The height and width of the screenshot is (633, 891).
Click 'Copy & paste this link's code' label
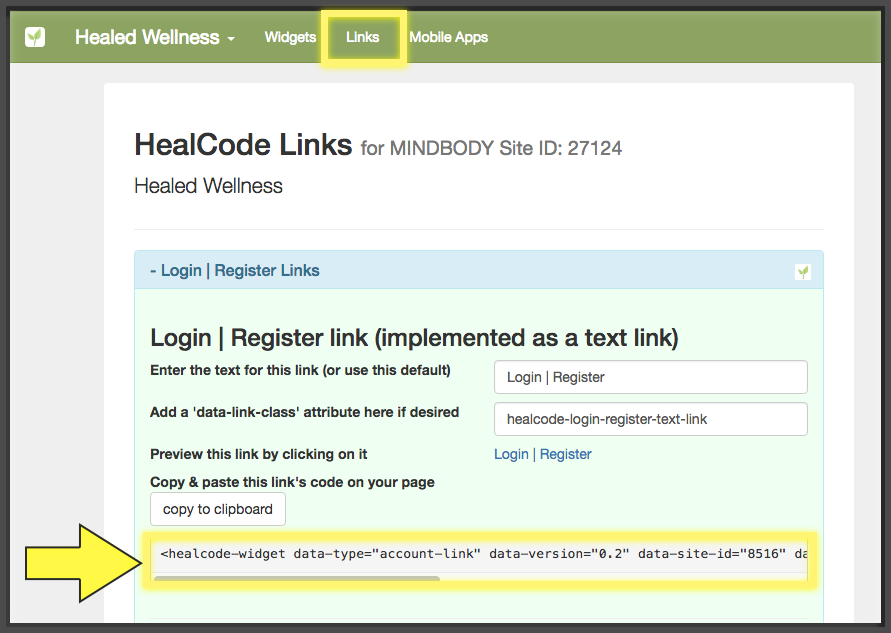[x=292, y=482]
